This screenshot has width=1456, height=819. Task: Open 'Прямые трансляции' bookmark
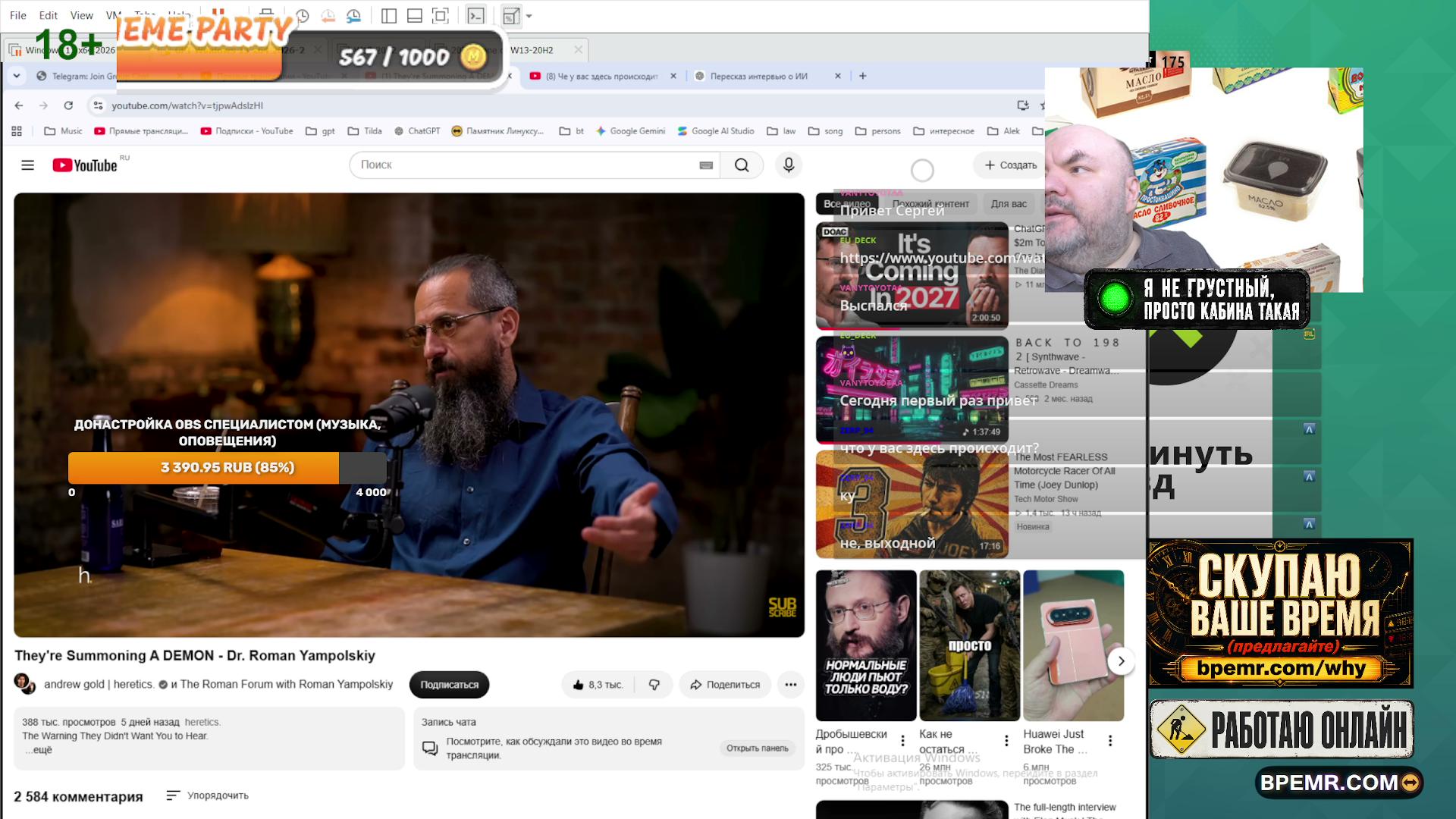coord(141,131)
